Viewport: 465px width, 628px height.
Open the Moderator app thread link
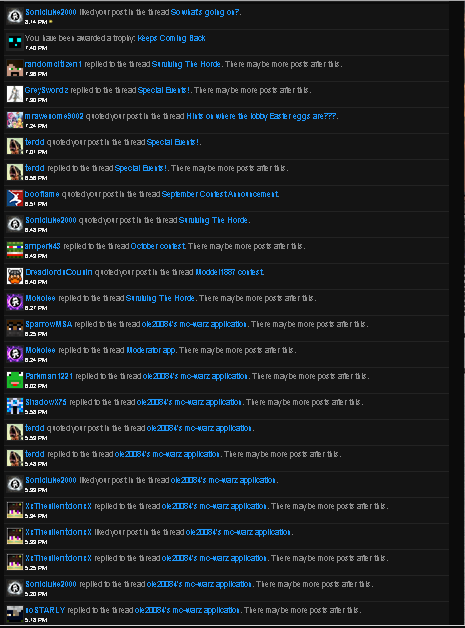click(x=151, y=350)
